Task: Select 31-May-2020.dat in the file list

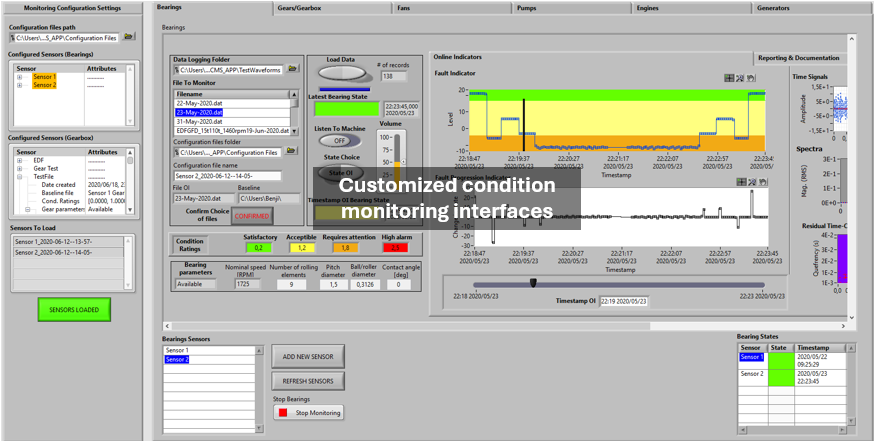Action: tap(231, 121)
